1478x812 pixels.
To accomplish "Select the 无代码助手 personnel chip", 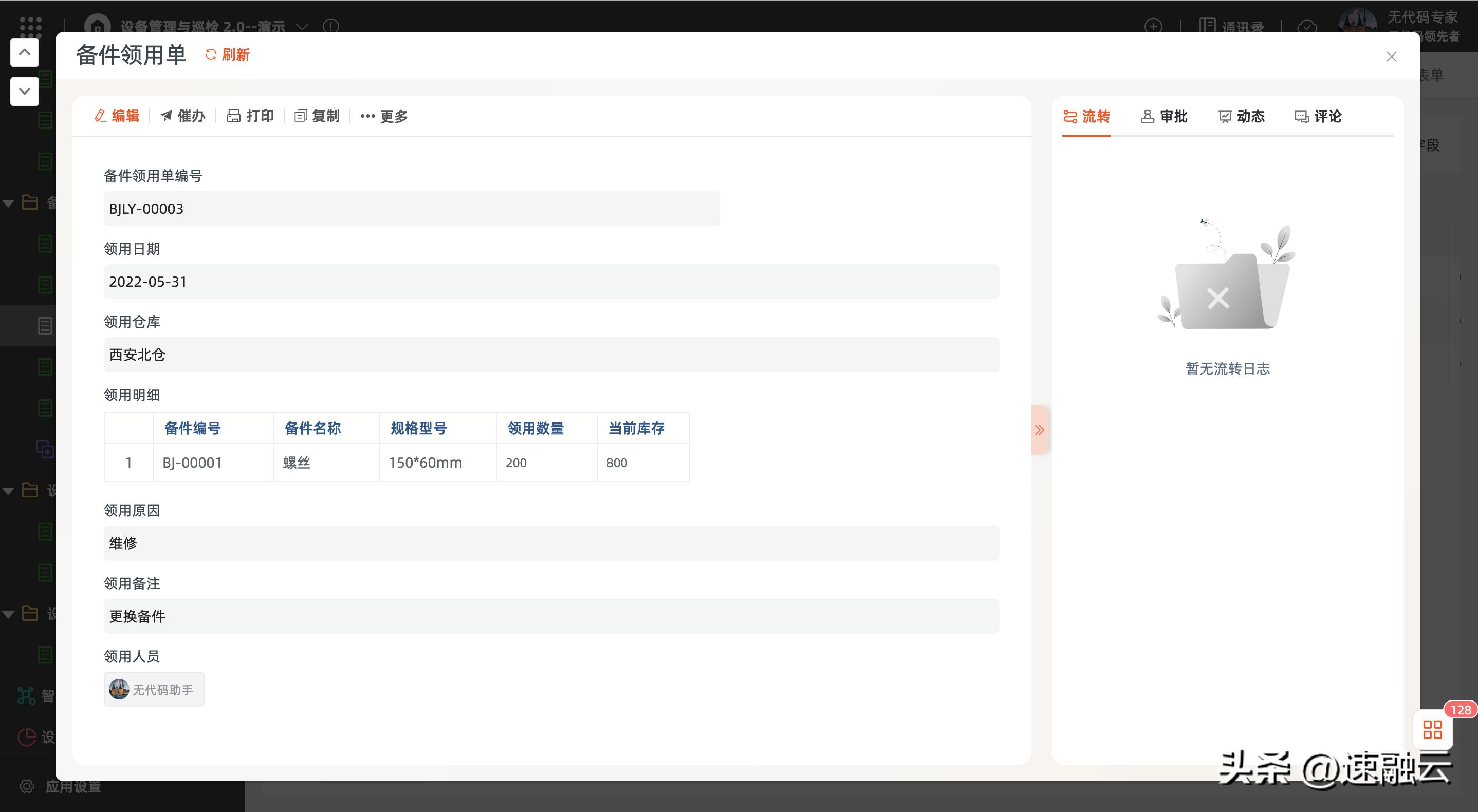I will (153, 689).
